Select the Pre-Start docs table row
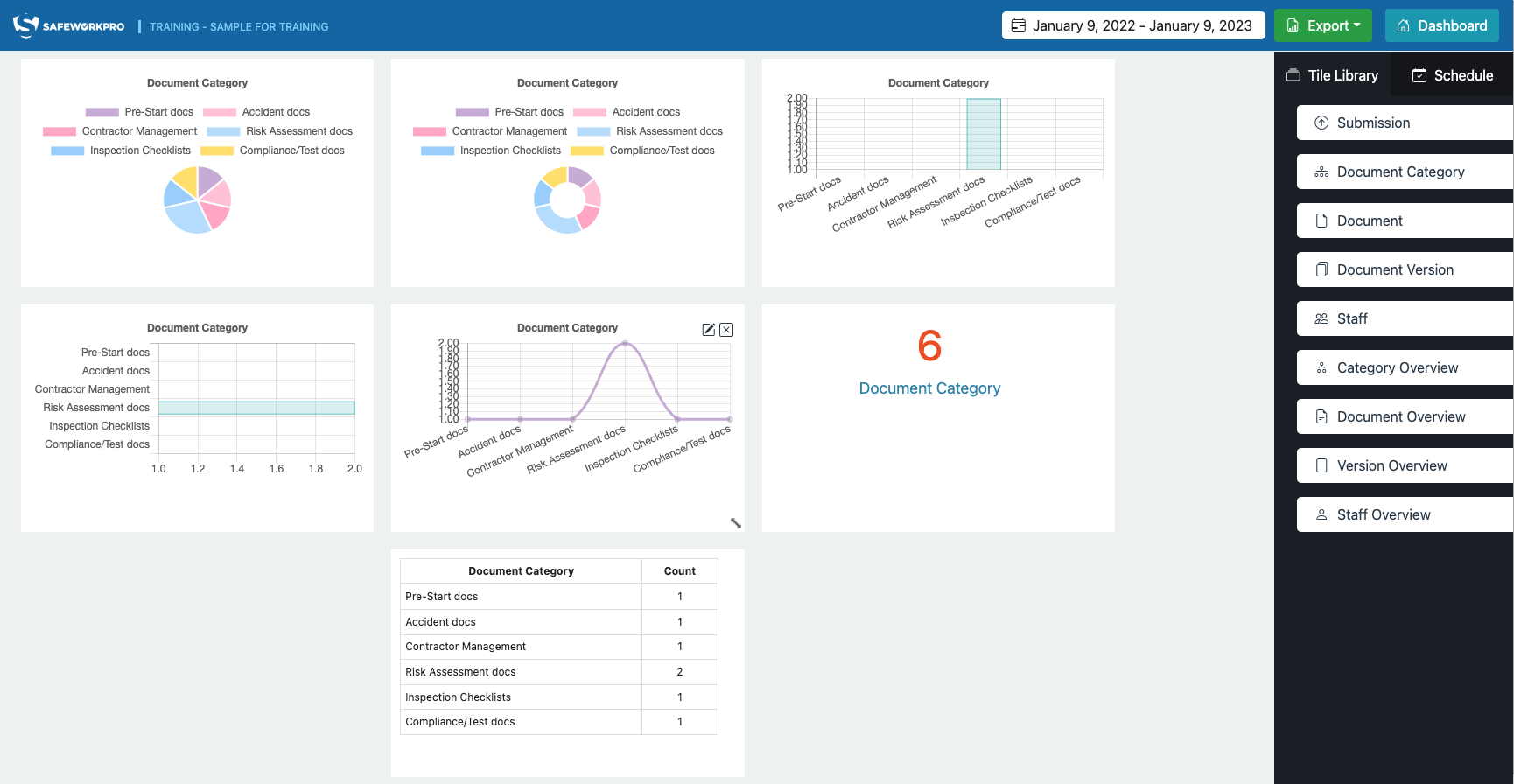This screenshot has width=1514, height=784. (559, 597)
